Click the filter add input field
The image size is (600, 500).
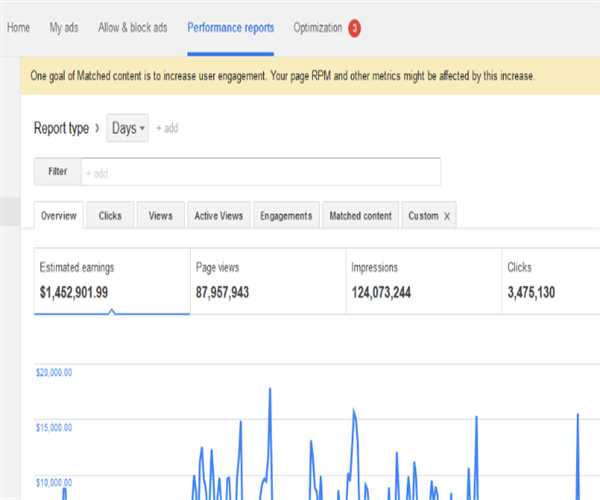[x=260, y=172]
